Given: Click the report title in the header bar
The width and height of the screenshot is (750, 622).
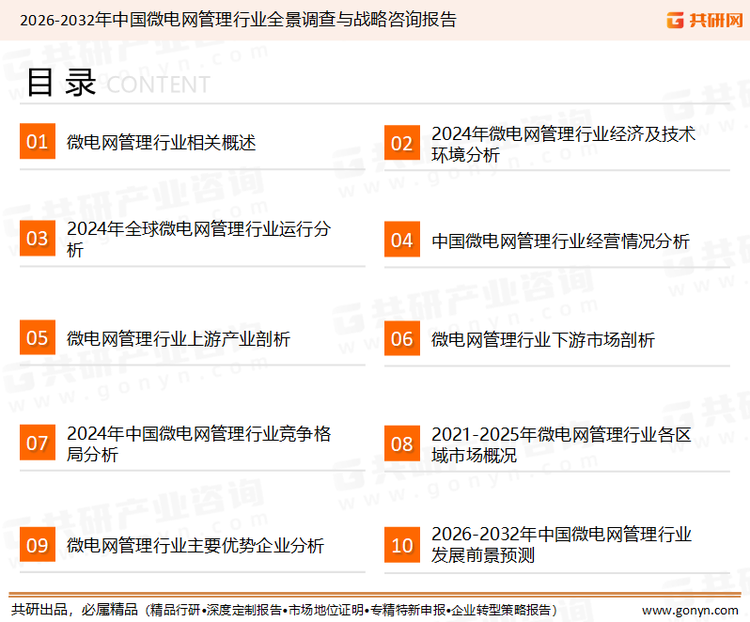Looking at the screenshot, I should pyautogui.click(x=238, y=20).
